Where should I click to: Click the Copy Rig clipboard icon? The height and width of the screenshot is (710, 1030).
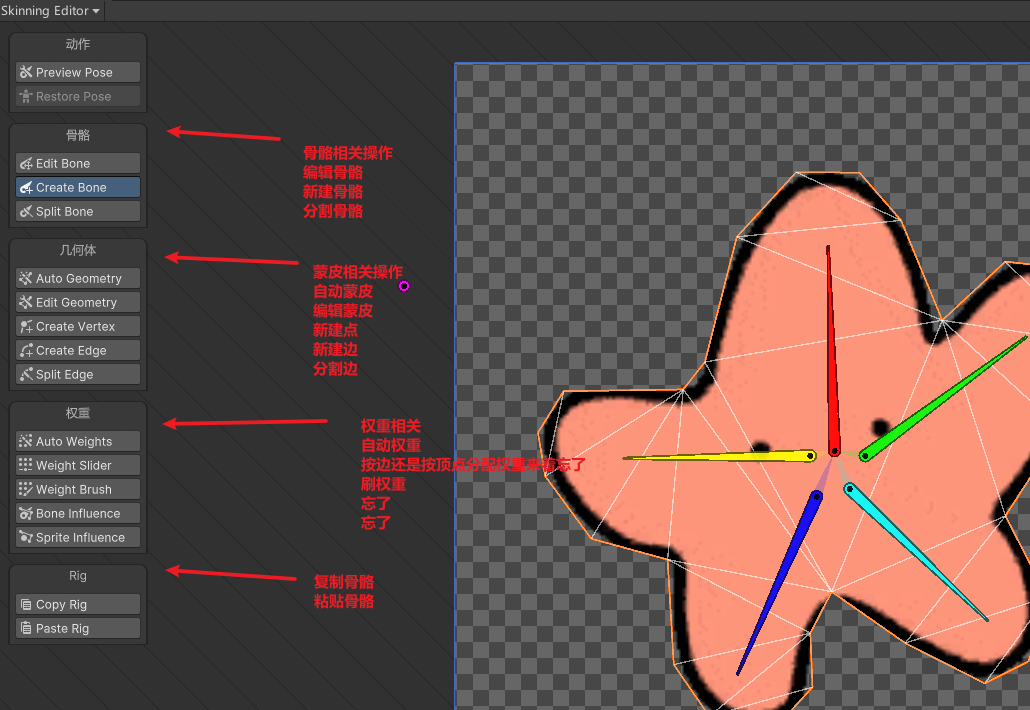pos(26,605)
